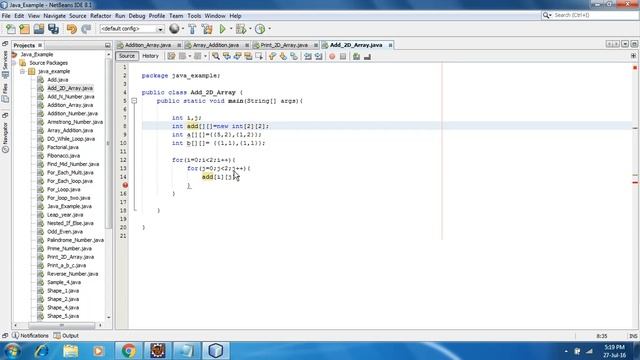Select Fibonacci.java in the project tree
The image size is (640, 360).
64,156
